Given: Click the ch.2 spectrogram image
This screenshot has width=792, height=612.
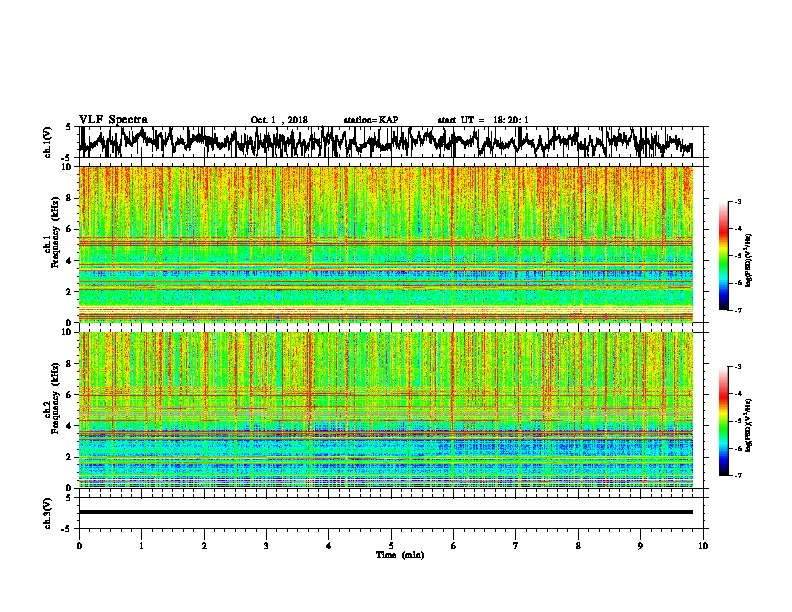Looking at the screenshot, I should (385, 410).
